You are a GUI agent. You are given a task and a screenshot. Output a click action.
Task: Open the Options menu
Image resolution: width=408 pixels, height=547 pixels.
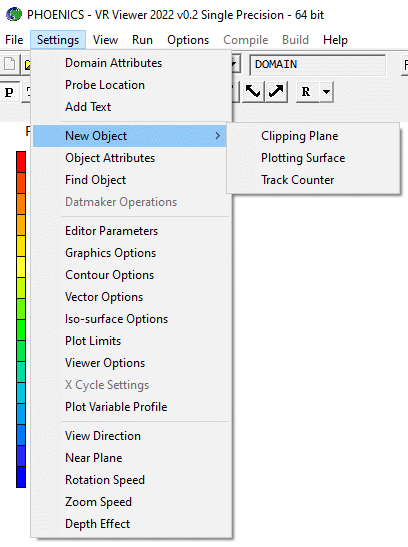[188, 40]
